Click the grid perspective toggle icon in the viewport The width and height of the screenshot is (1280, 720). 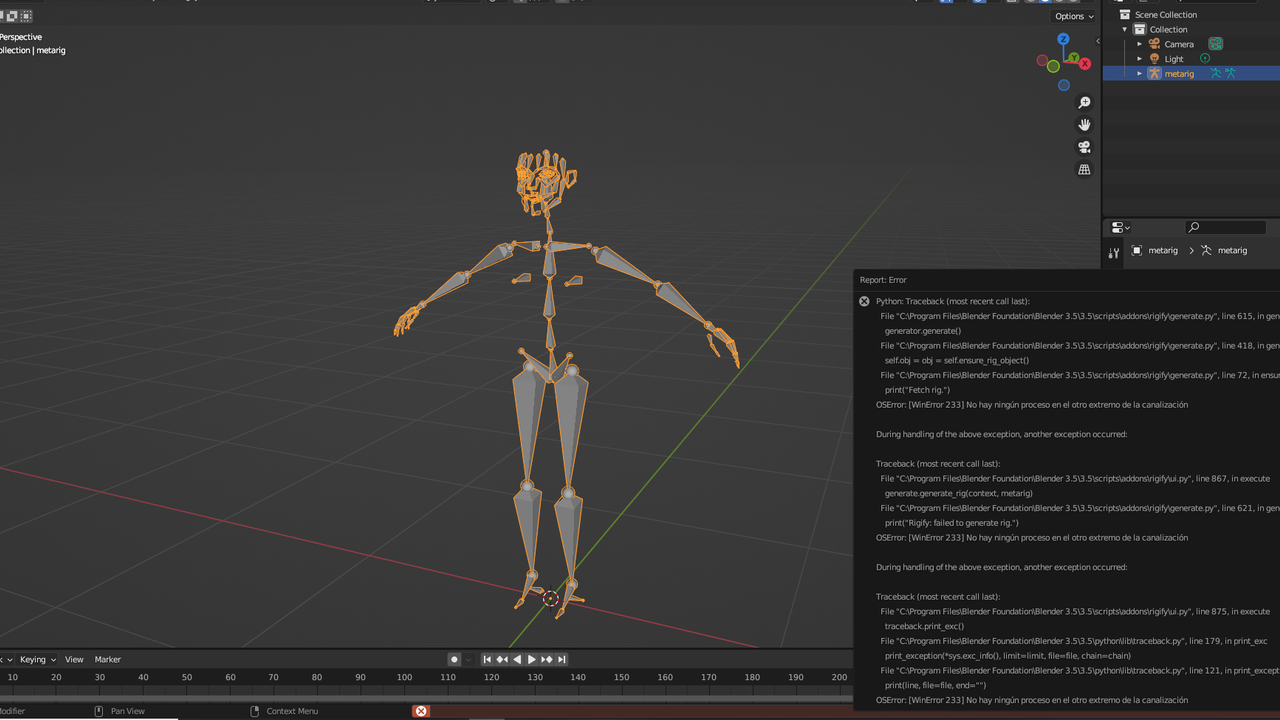[x=1084, y=169]
